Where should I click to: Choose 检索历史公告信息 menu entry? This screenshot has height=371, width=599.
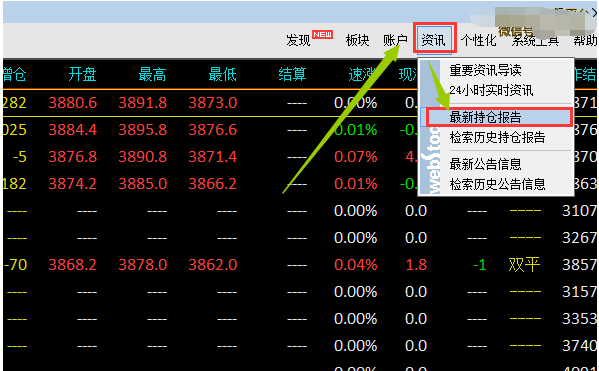[x=497, y=184]
